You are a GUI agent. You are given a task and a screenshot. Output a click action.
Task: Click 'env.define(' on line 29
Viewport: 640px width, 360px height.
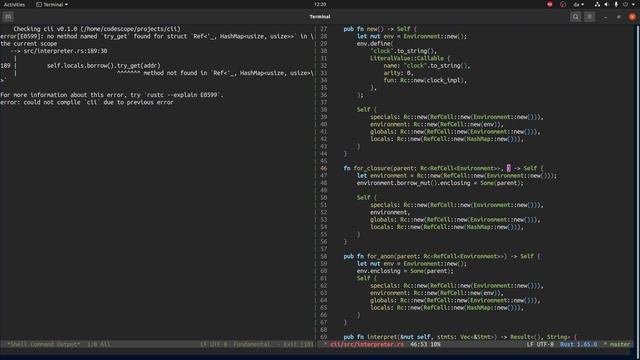(375, 44)
